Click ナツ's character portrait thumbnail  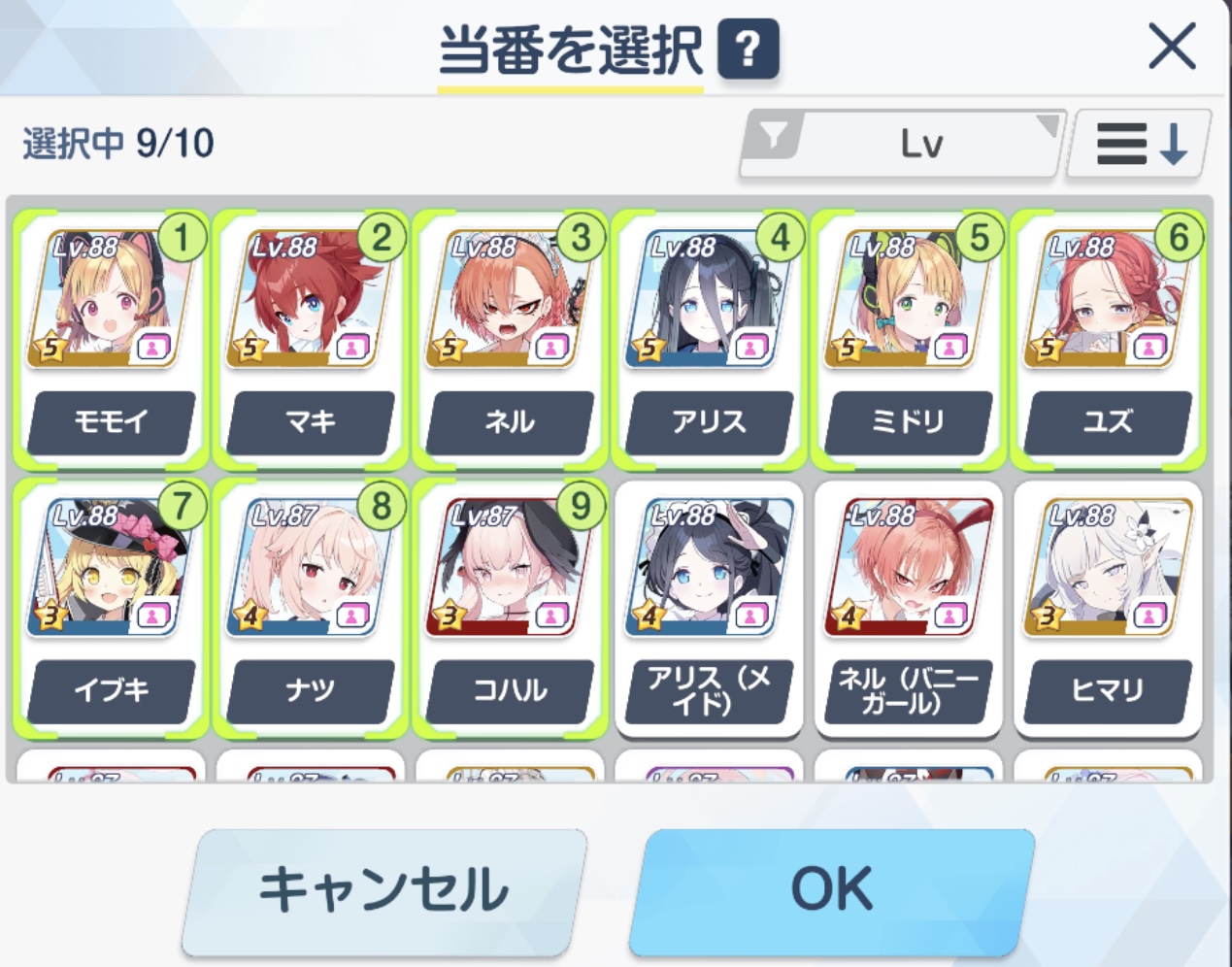(x=310, y=569)
